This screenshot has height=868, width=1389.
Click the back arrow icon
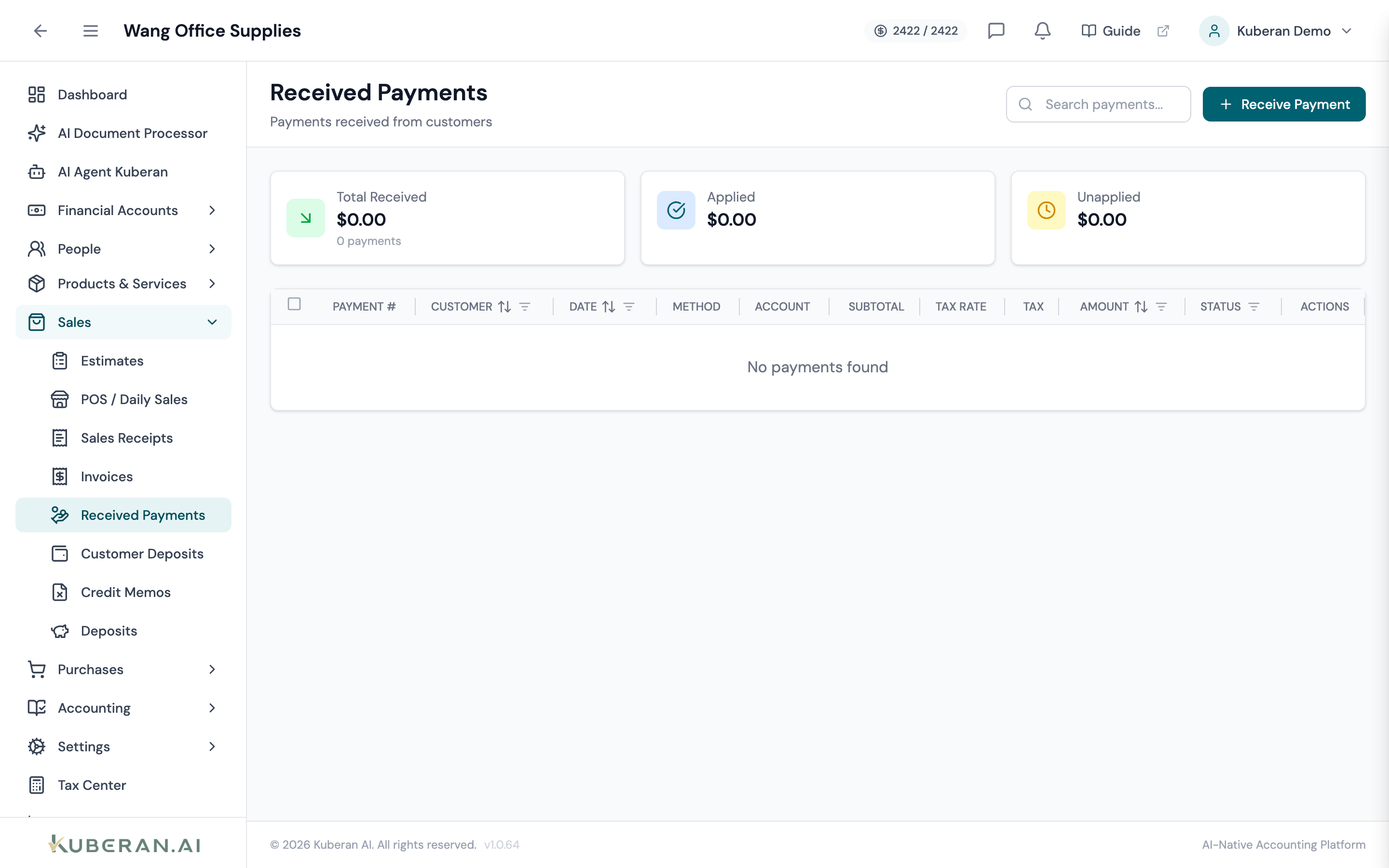(x=40, y=30)
